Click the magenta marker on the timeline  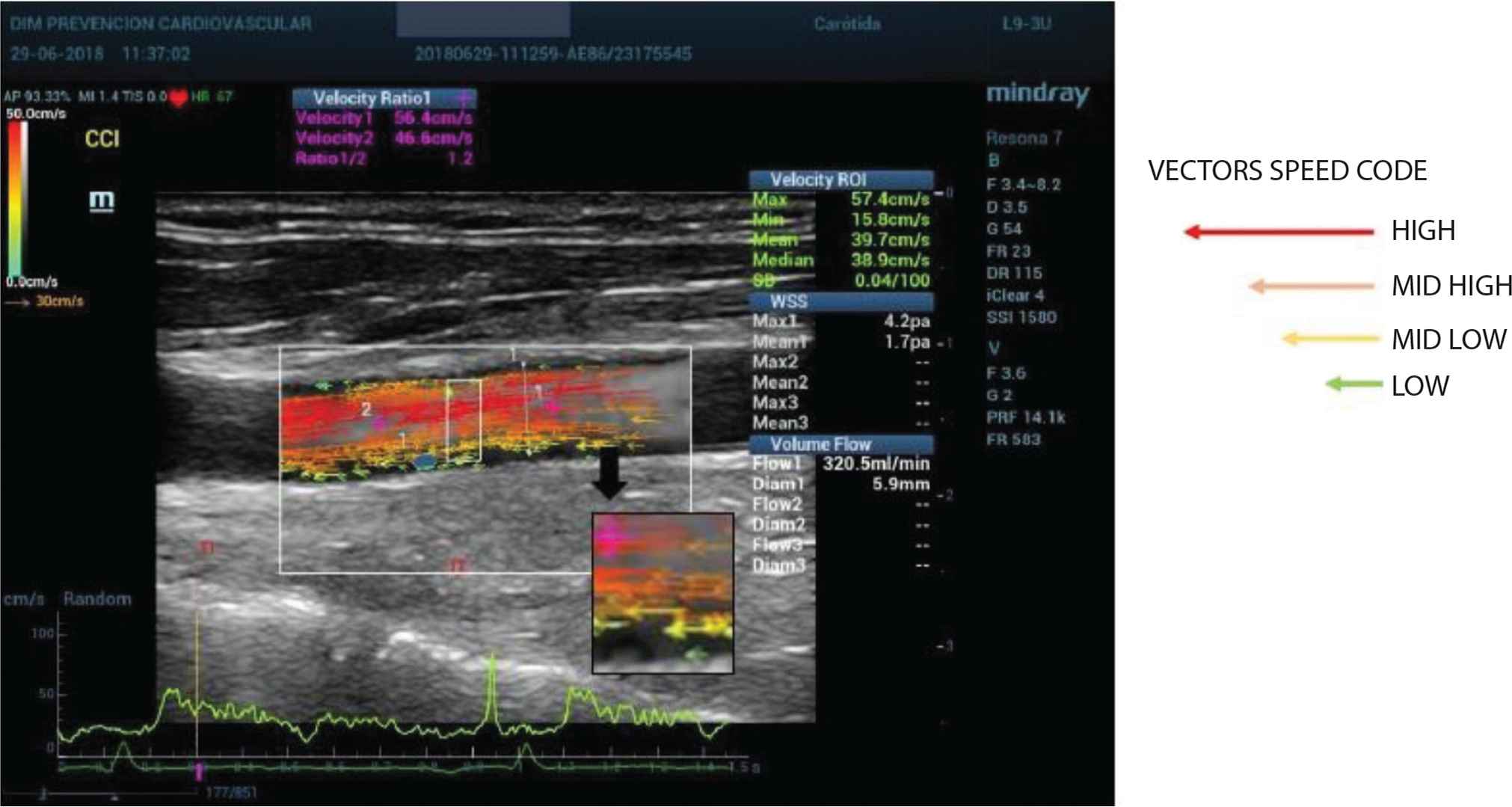(x=199, y=771)
